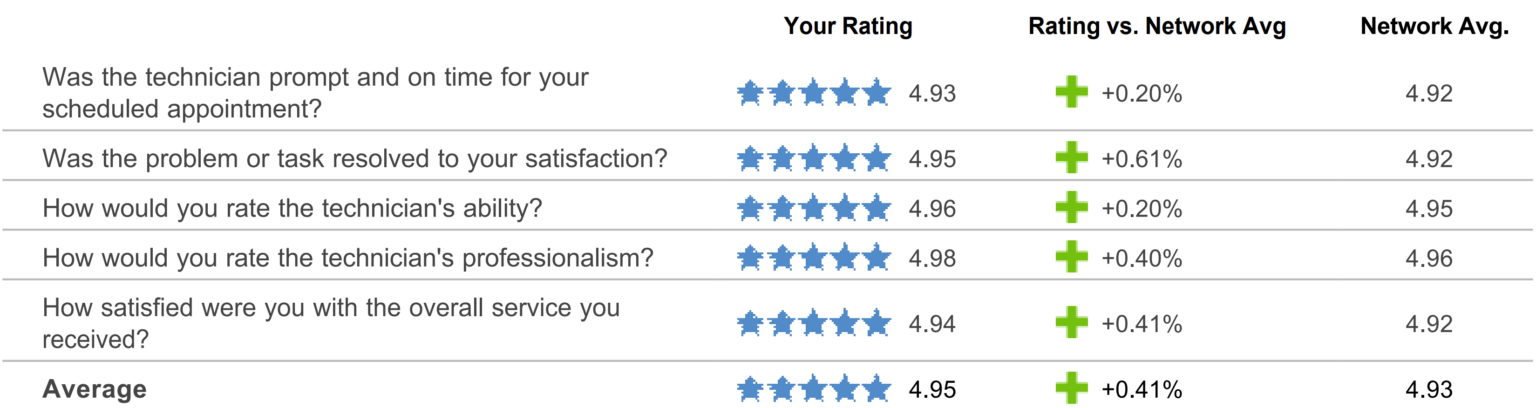Click the problem or task resolved question
Viewport: 1536px width, 408px height.
pos(355,159)
